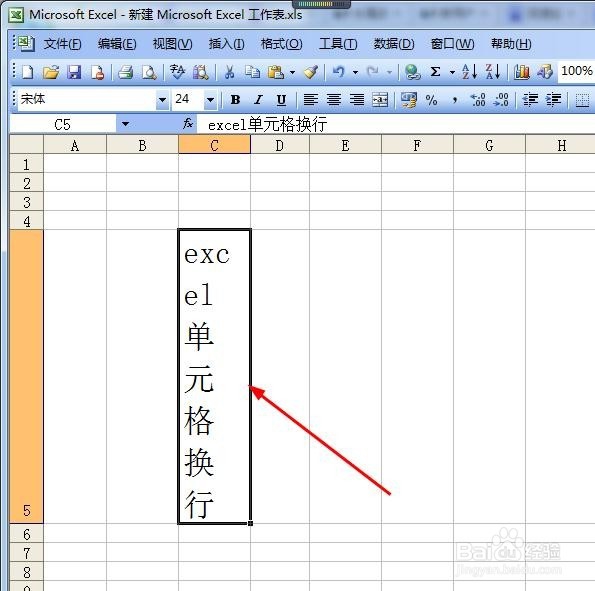The image size is (595, 591).
Task: Open the 文件(F) menu
Action: [63, 44]
